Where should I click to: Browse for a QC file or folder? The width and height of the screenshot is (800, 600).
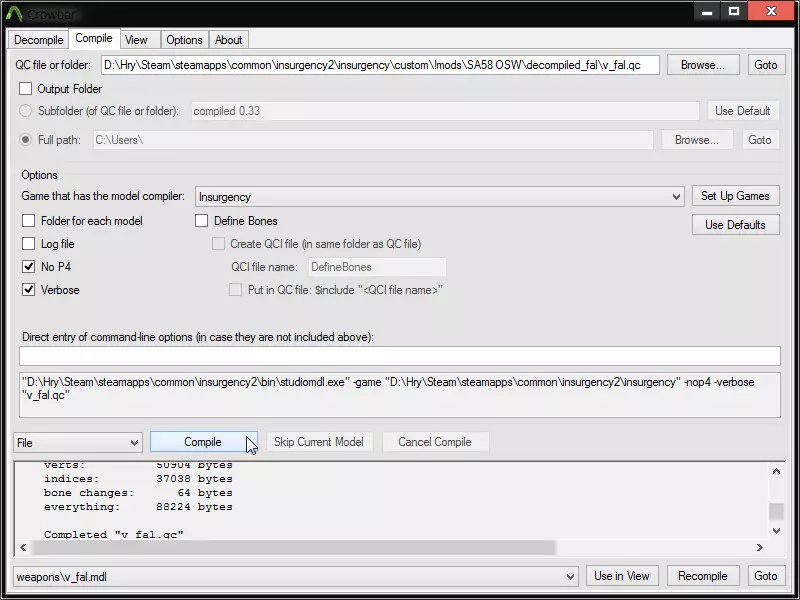[x=703, y=65]
